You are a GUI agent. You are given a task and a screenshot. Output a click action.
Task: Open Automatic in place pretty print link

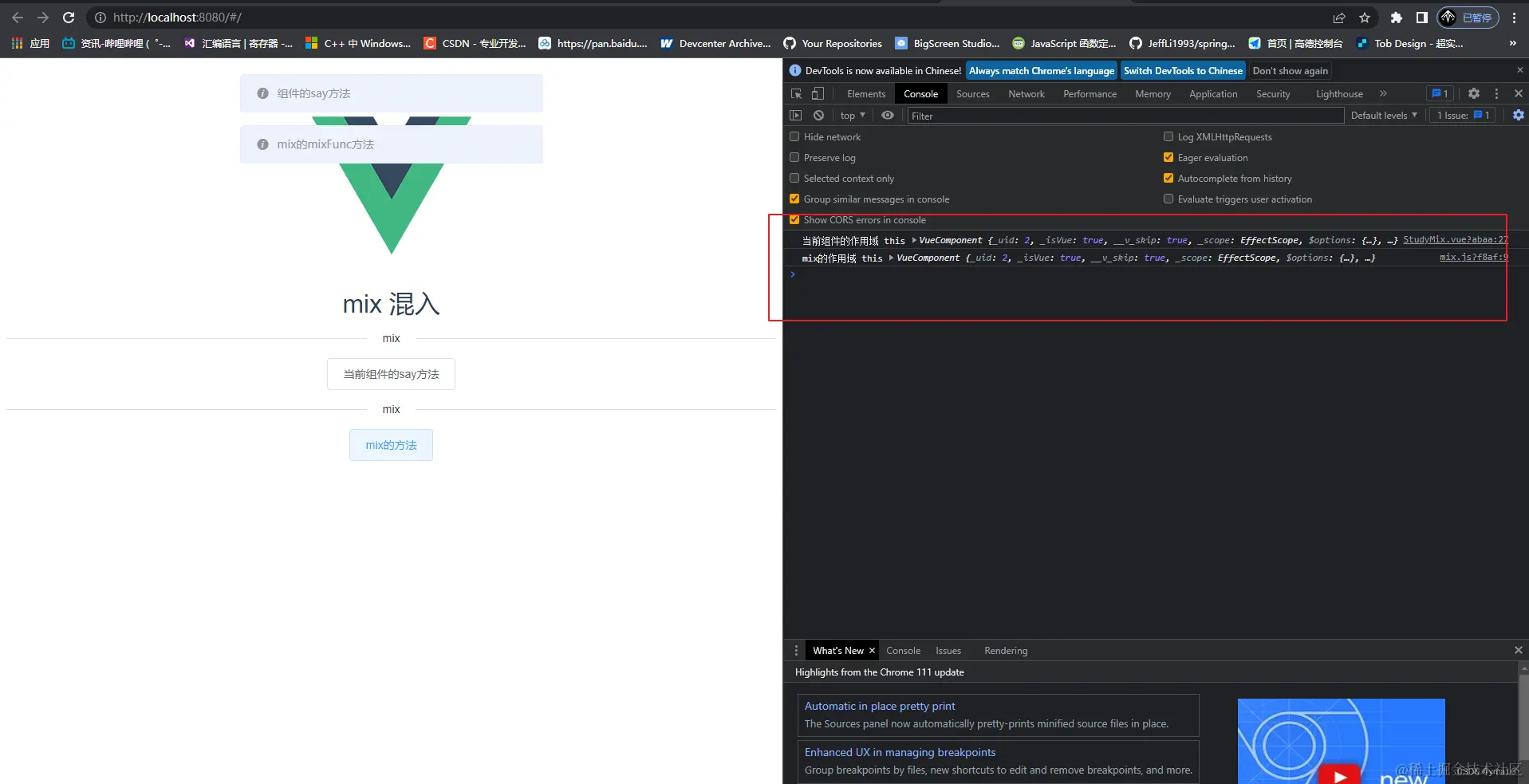(x=879, y=706)
